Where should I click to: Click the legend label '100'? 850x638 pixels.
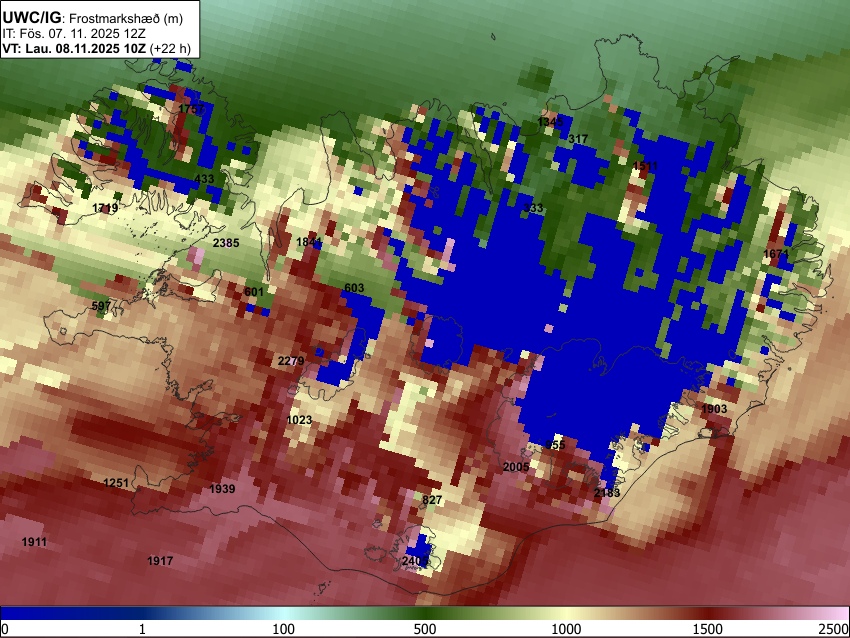(x=284, y=629)
